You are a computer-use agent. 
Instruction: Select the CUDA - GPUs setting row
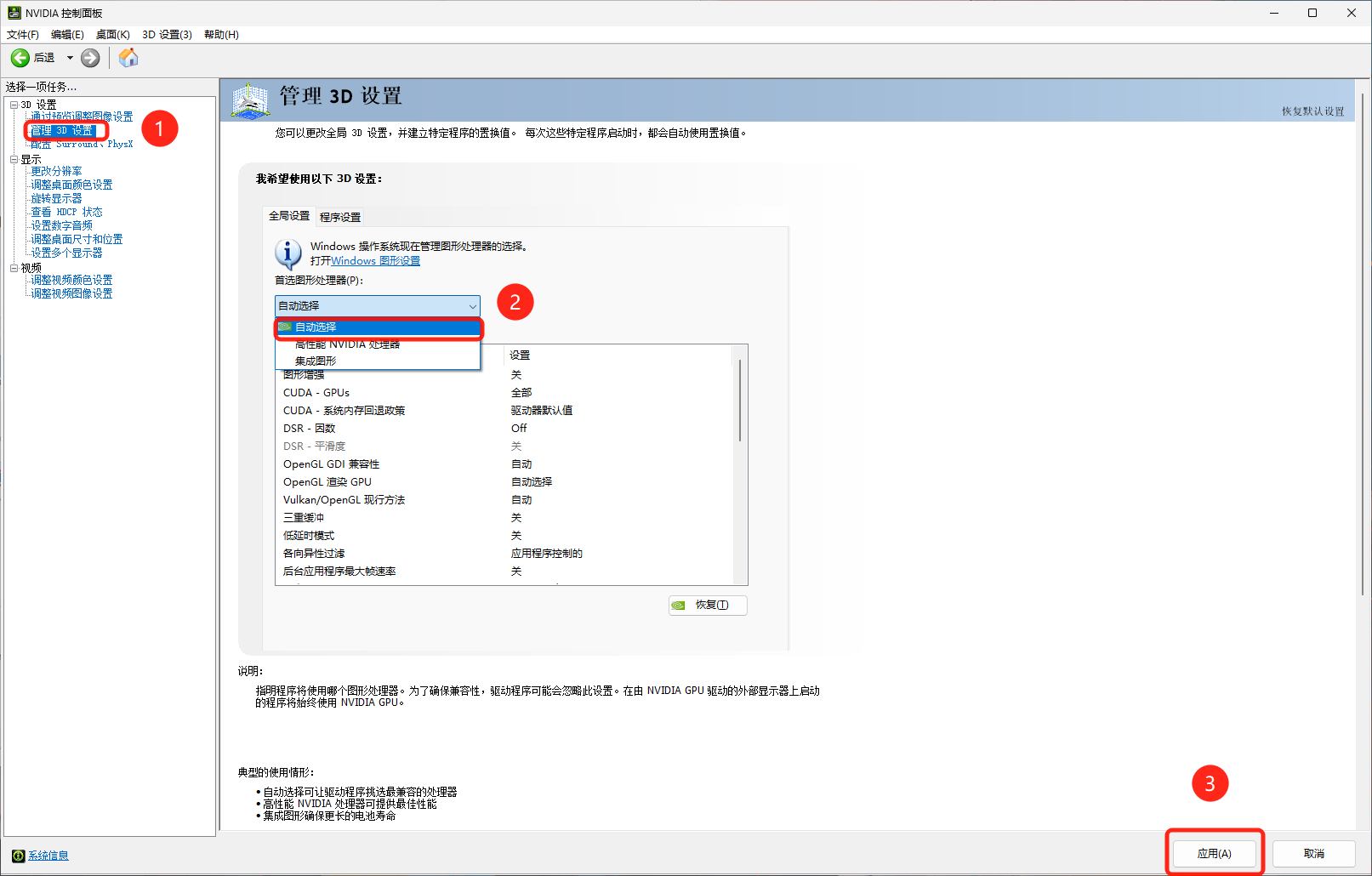(504, 393)
